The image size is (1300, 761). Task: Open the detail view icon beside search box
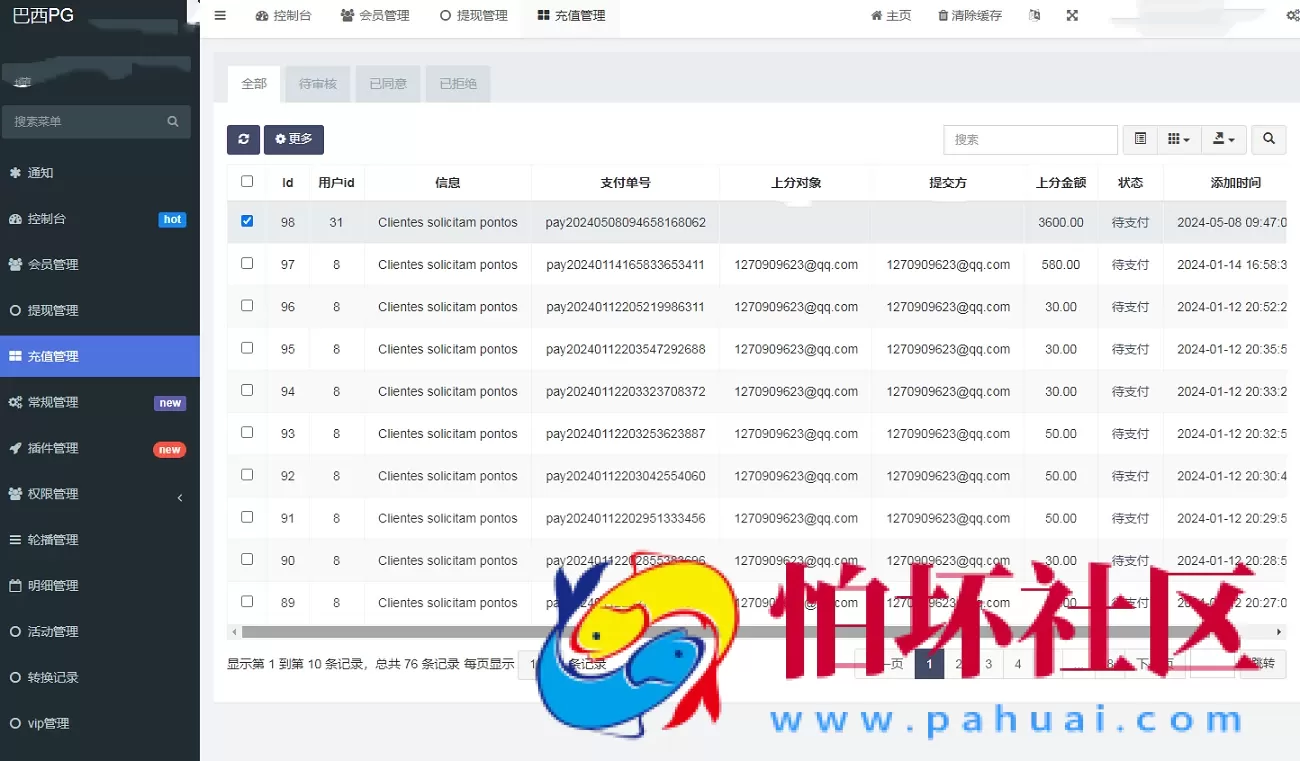tap(1140, 139)
